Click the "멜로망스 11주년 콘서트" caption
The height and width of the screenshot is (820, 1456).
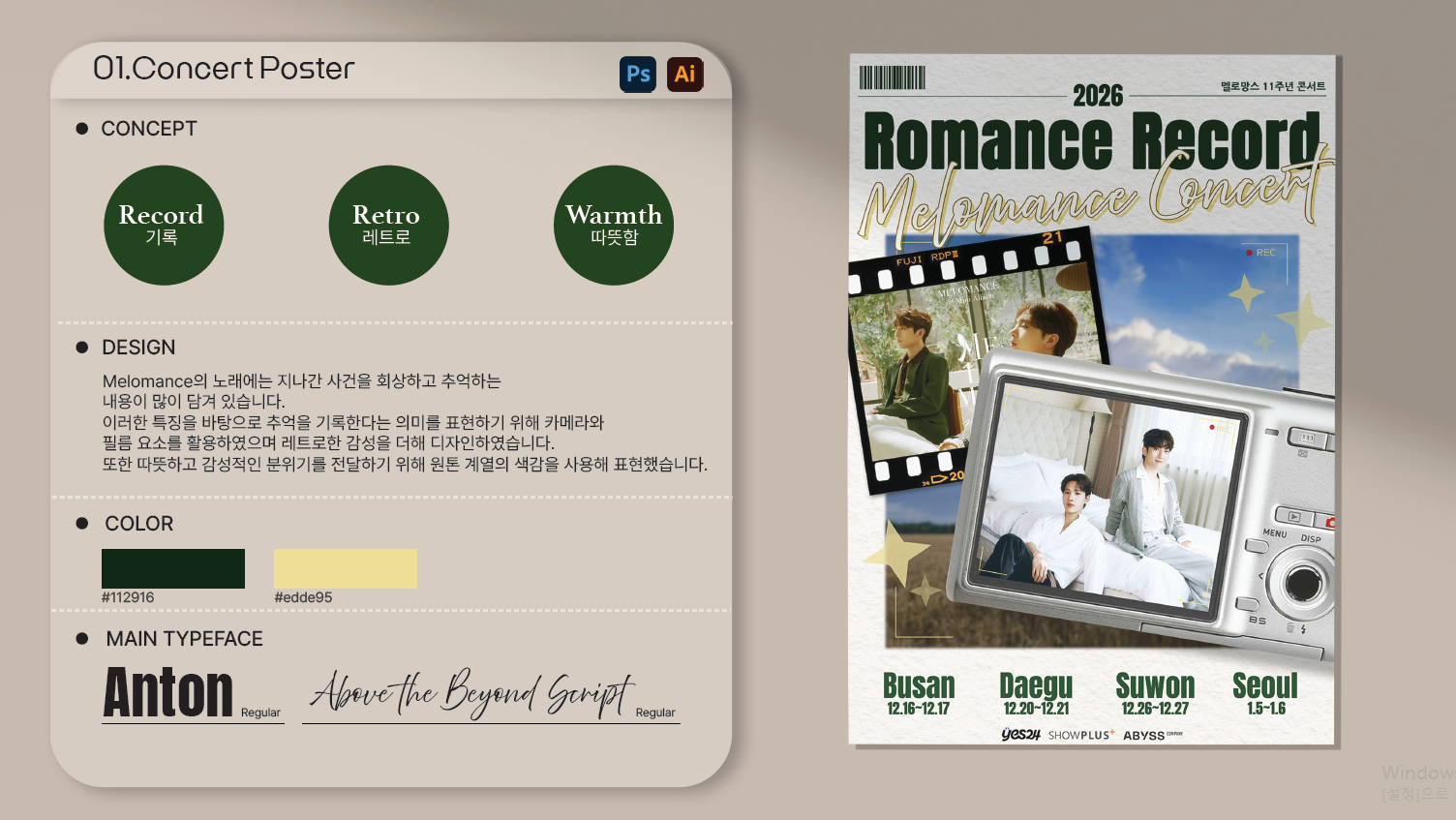coord(1273,86)
